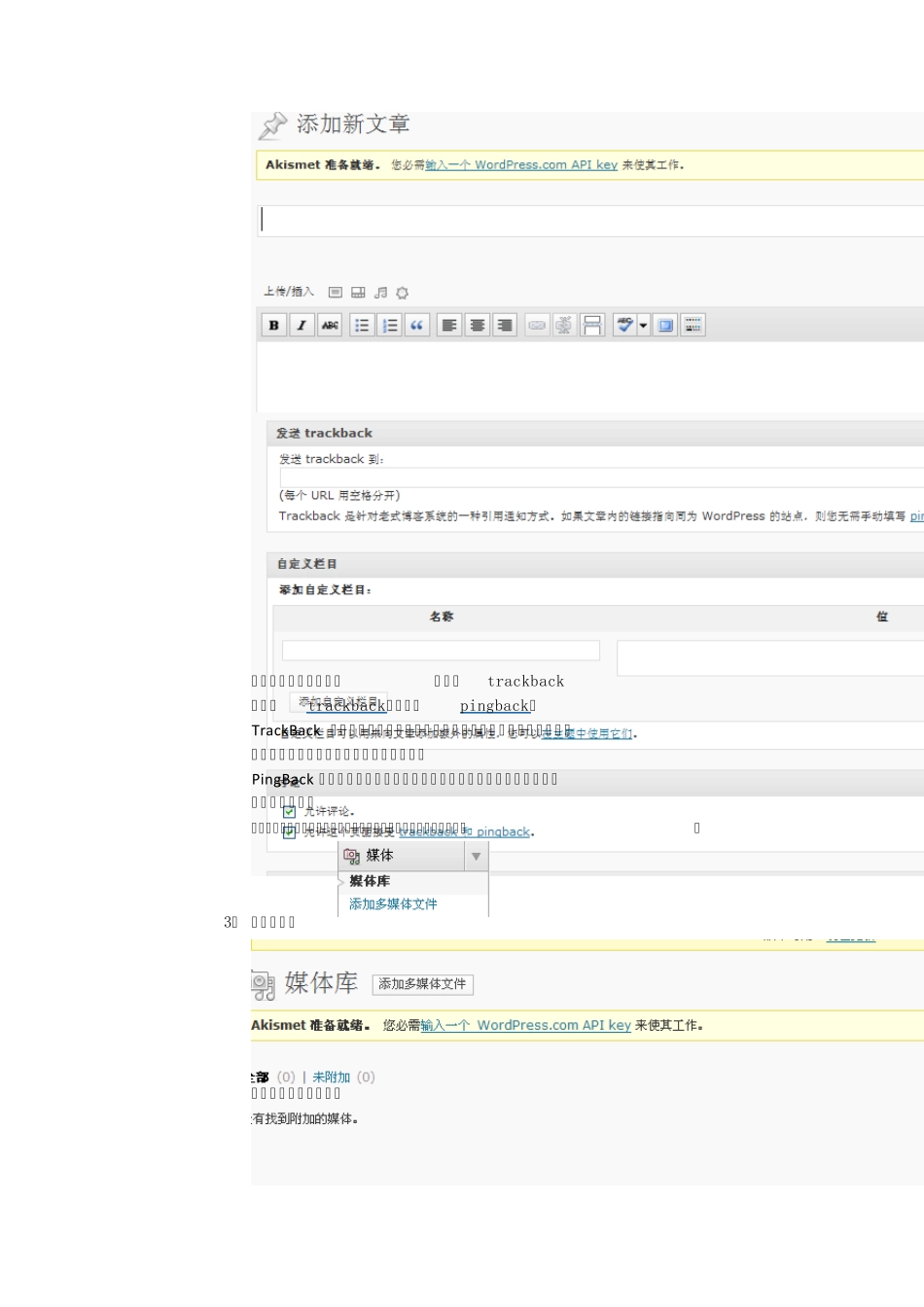The width and height of the screenshot is (924, 1307).
Task: Click the post title input field
Action: [x=590, y=220]
